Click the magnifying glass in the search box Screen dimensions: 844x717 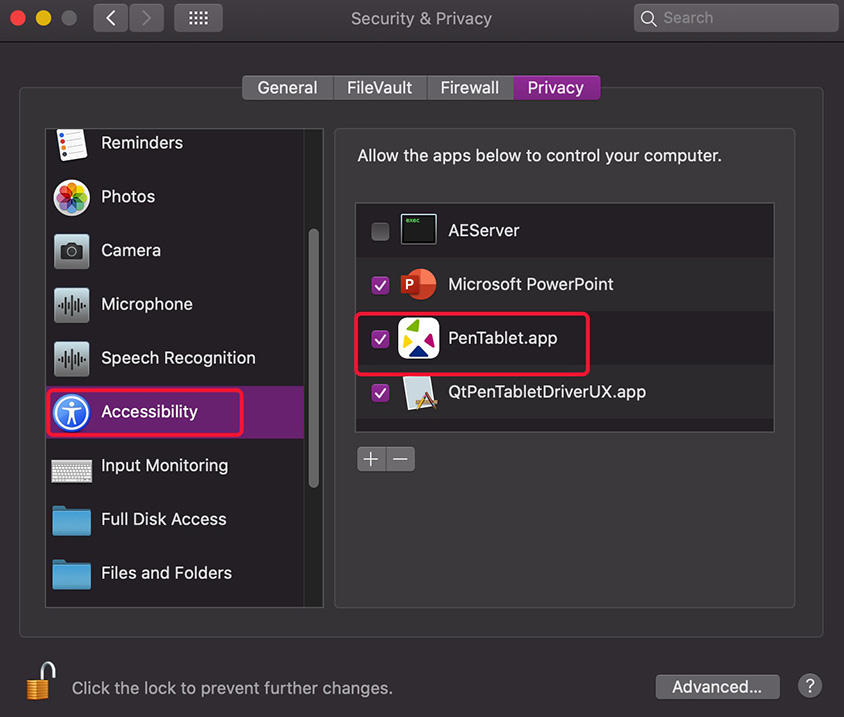coord(649,19)
